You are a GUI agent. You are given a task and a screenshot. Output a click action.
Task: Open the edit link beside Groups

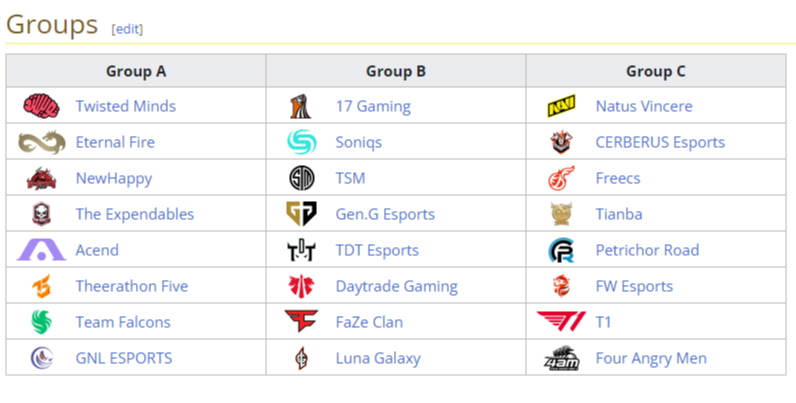pos(127,29)
